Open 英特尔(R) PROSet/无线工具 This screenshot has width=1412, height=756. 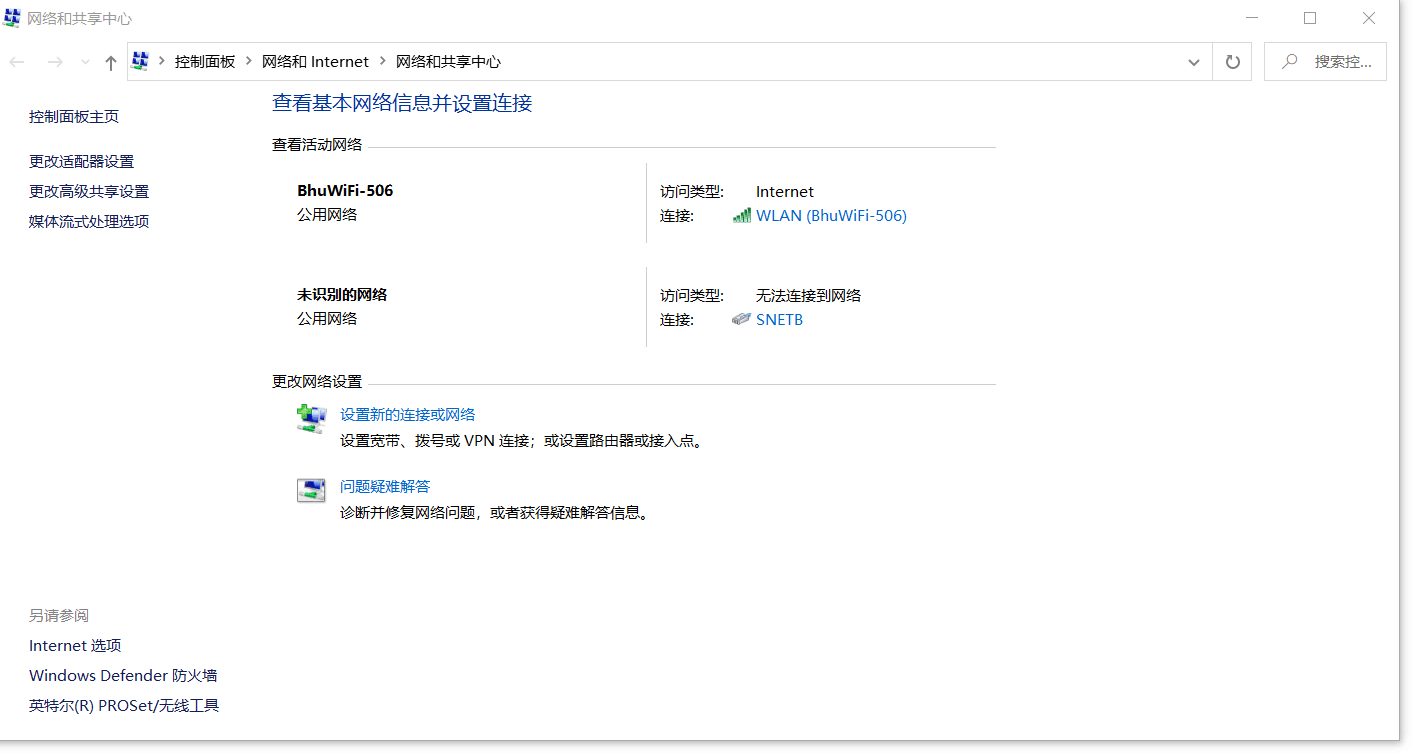(x=124, y=705)
